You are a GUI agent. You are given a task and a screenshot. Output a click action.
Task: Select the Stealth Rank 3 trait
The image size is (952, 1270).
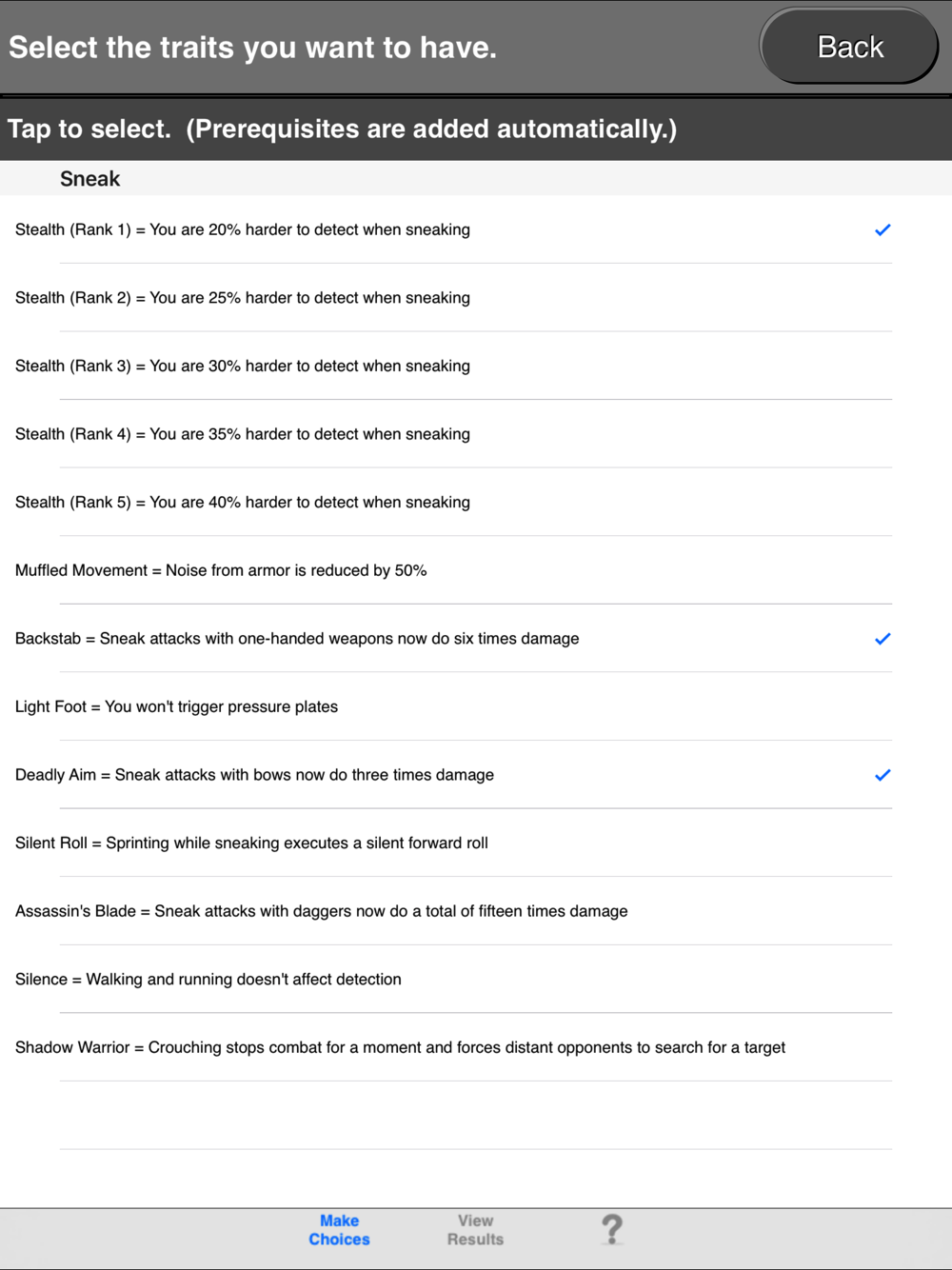tap(476, 367)
